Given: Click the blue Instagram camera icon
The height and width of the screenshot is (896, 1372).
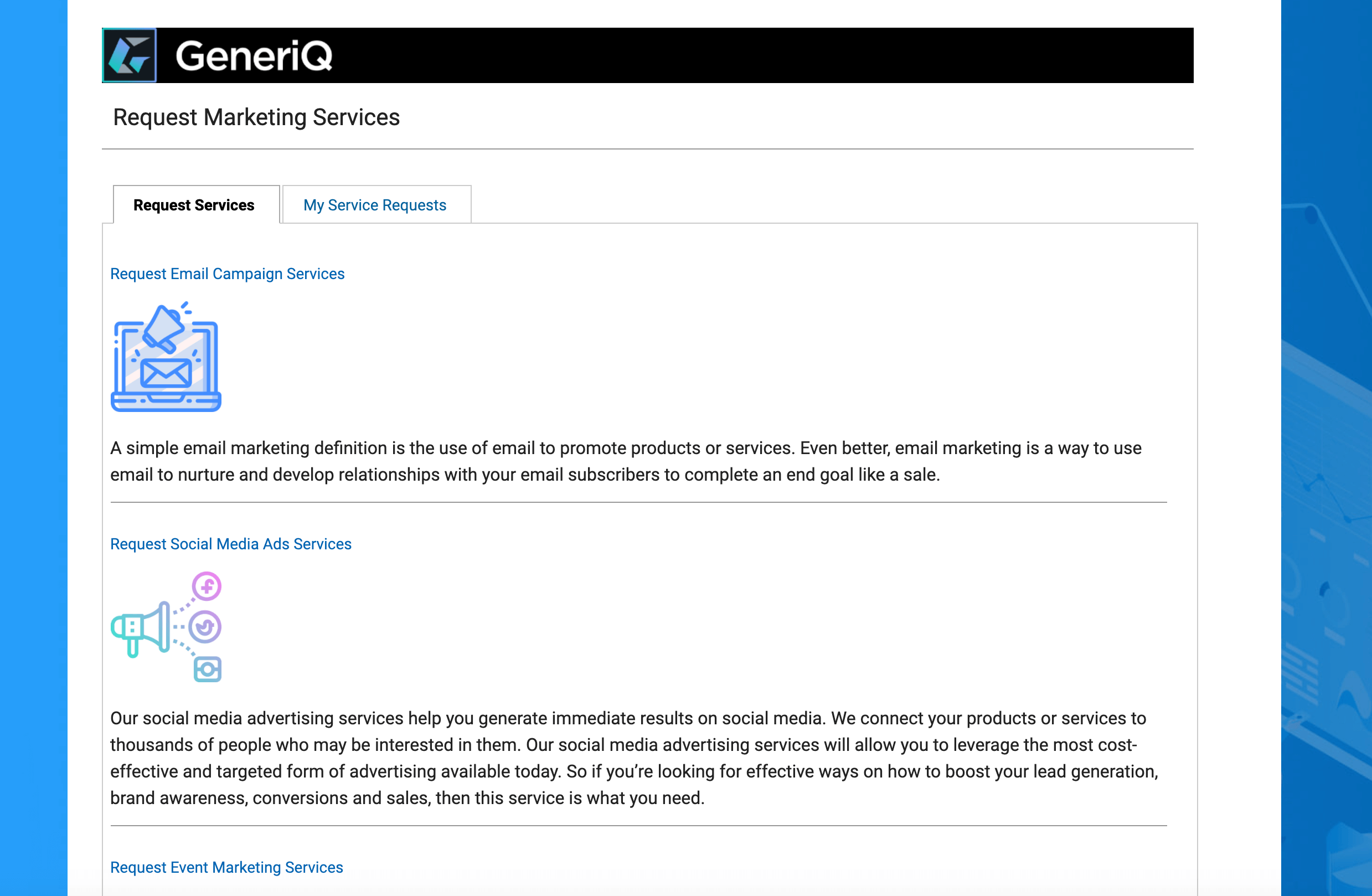Looking at the screenshot, I should (208, 669).
